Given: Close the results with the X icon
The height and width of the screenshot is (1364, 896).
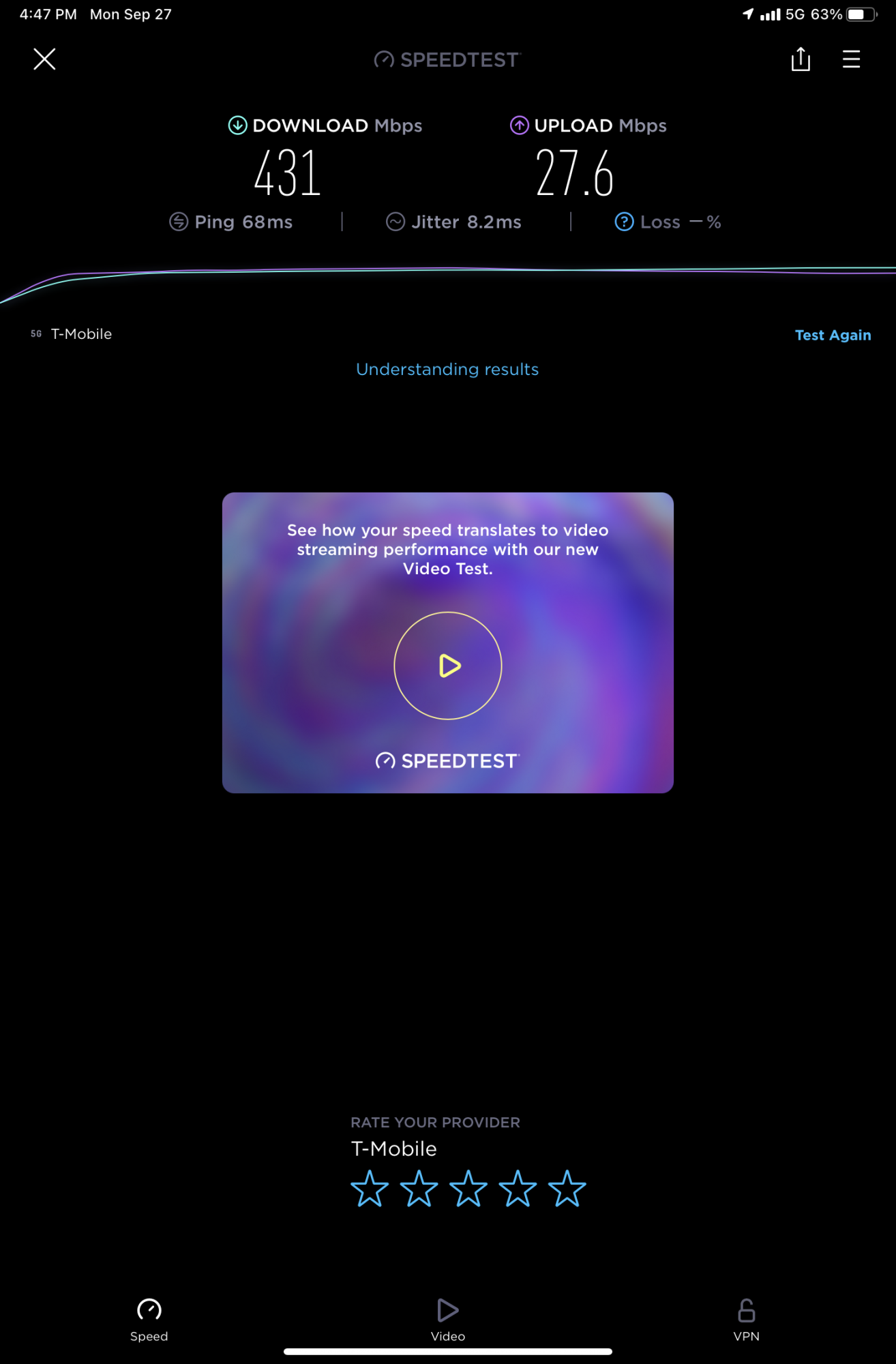Looking at the screenshot, I should [x=44, y=59].
